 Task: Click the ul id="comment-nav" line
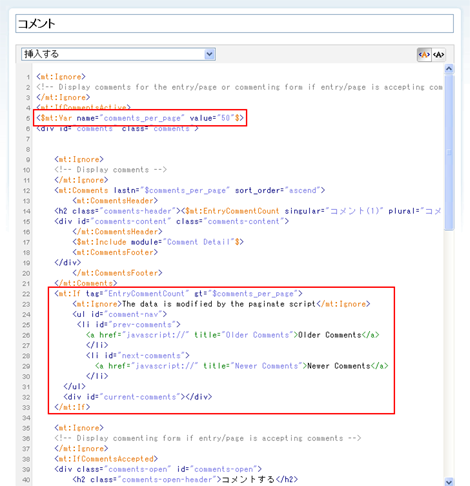[x=120, y=314]
